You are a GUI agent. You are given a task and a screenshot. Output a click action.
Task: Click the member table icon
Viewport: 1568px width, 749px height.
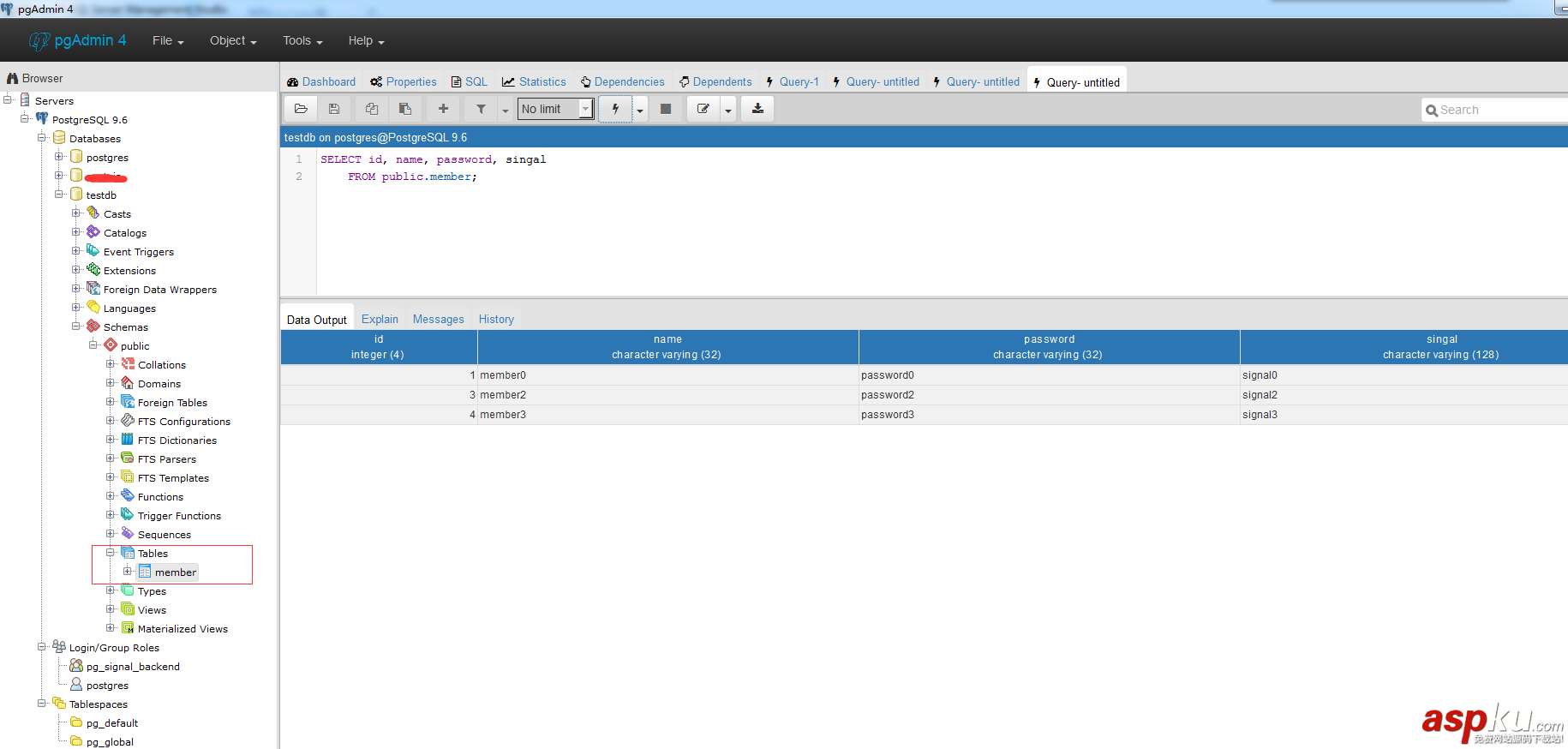click(145, 572)
